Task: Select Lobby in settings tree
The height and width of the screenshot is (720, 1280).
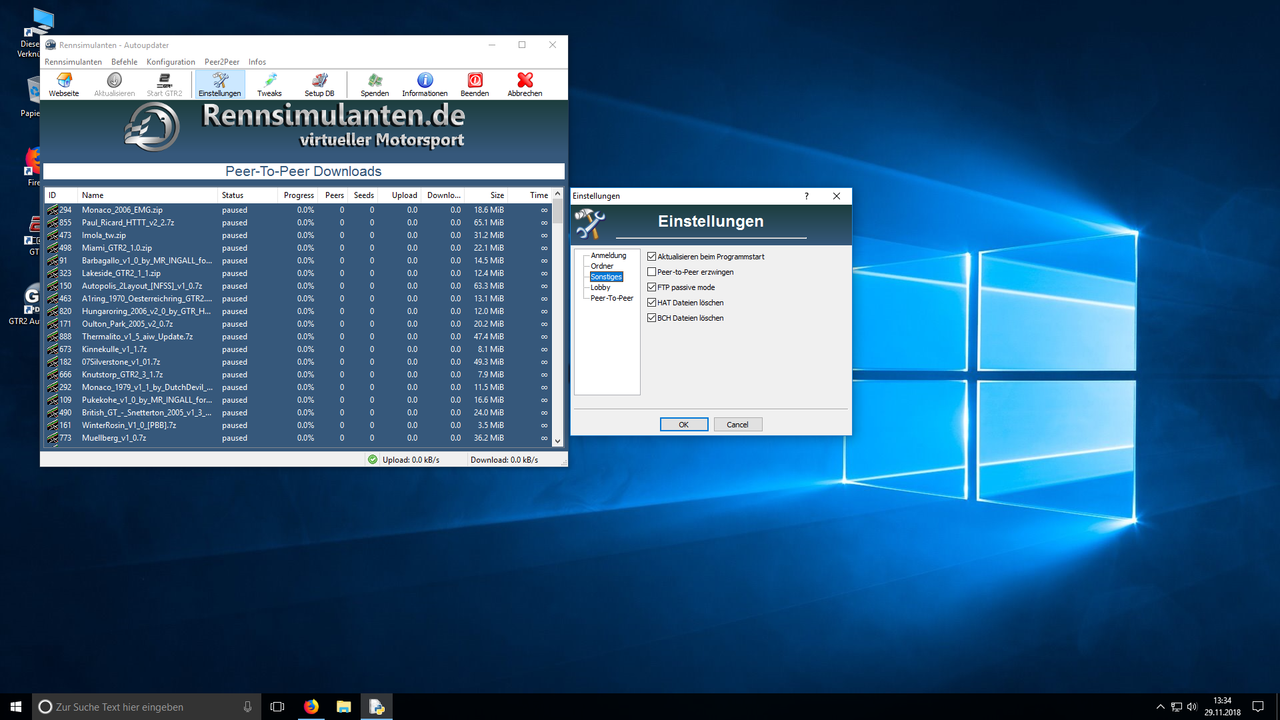Action: tap(600, 287)
